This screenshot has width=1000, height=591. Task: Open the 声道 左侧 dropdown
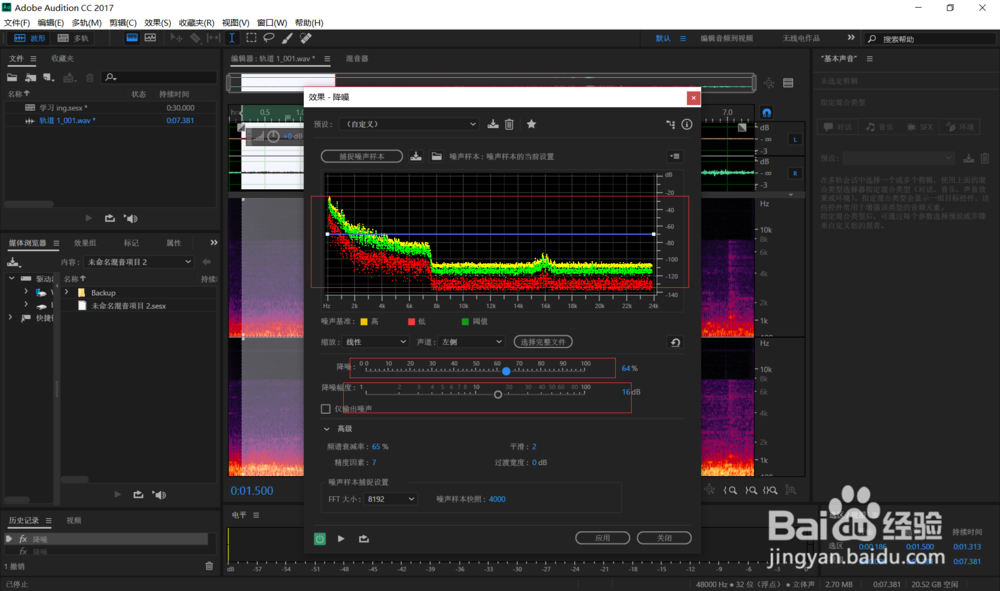point(471,342)
